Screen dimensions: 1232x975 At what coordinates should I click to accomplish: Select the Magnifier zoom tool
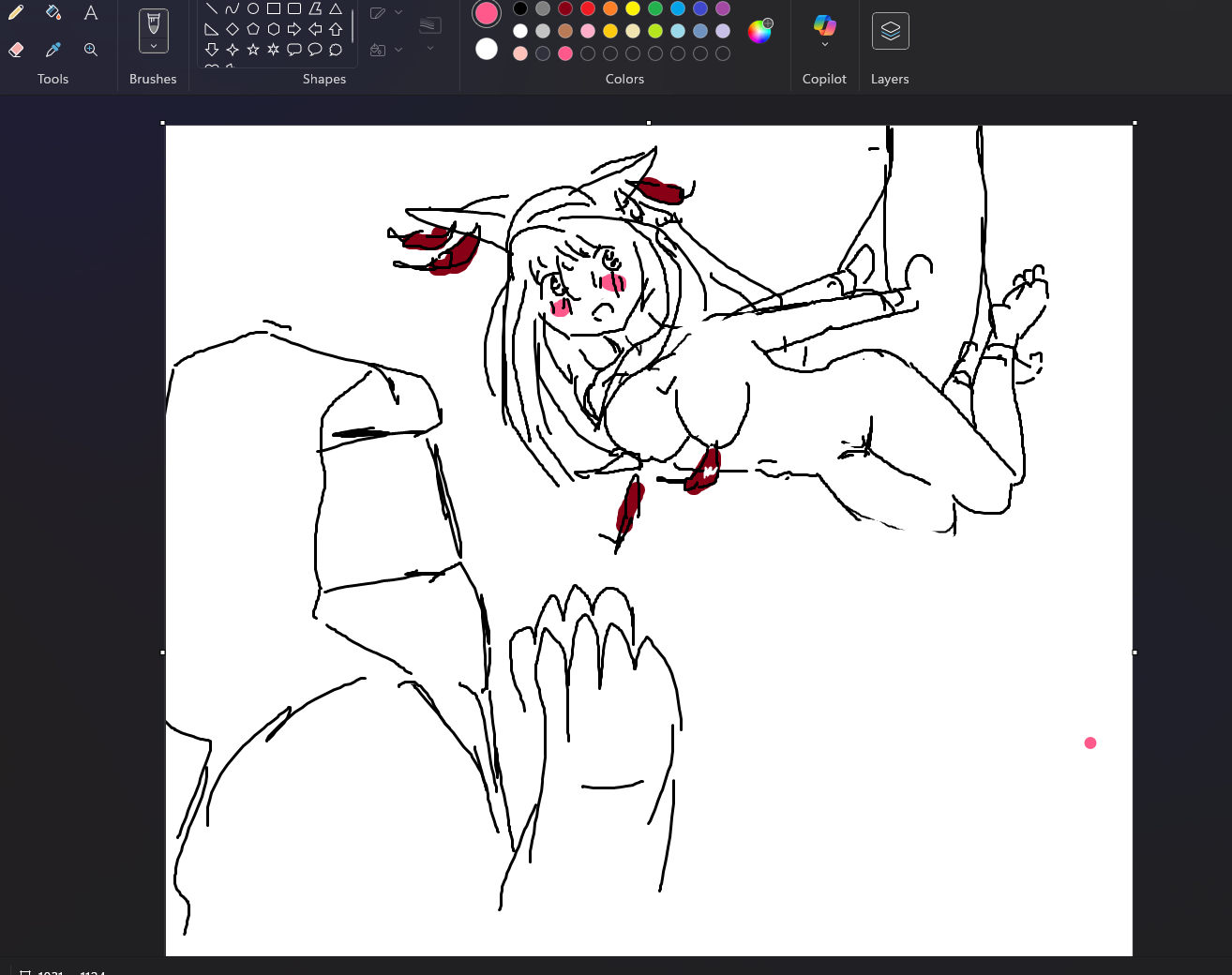tap(91, 50)
